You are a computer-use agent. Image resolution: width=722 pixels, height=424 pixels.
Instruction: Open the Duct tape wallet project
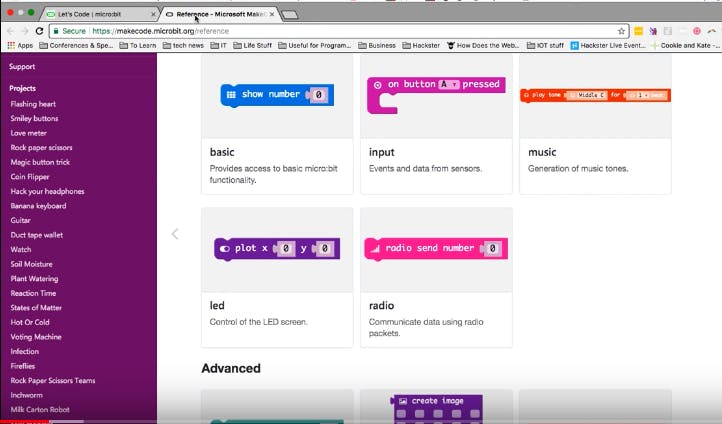(x=36, y=235)
